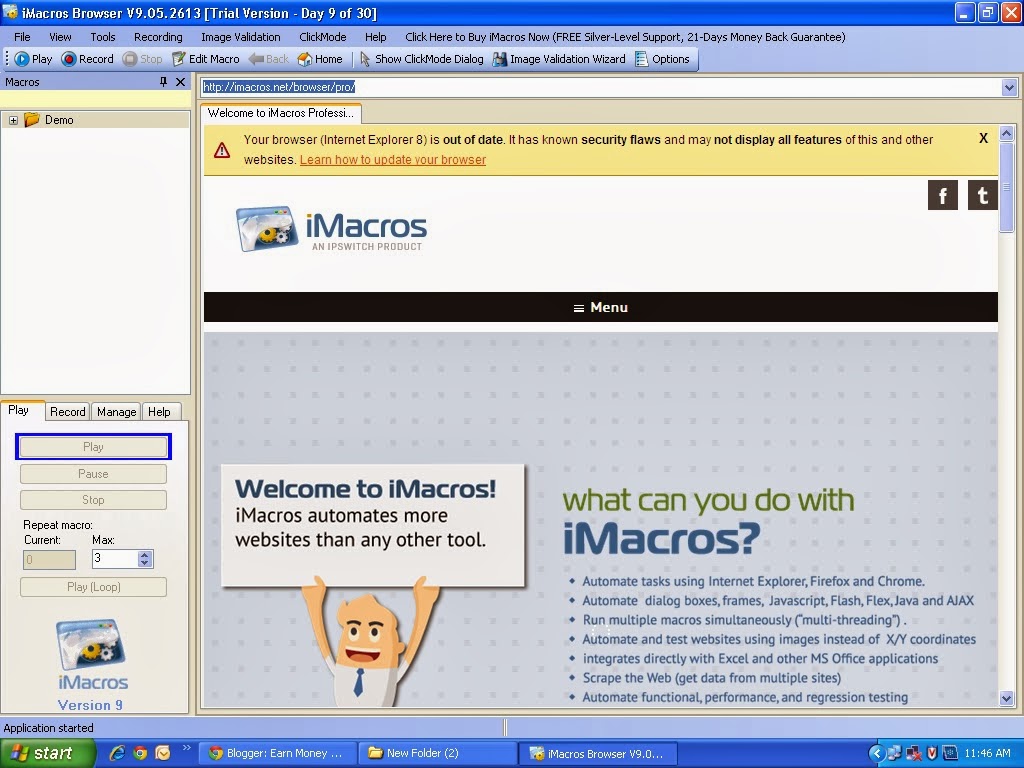This screenshot has height=768, width=1024.
Task: Navigate Home via the toolbar house icon
Action: click(320, 59)
